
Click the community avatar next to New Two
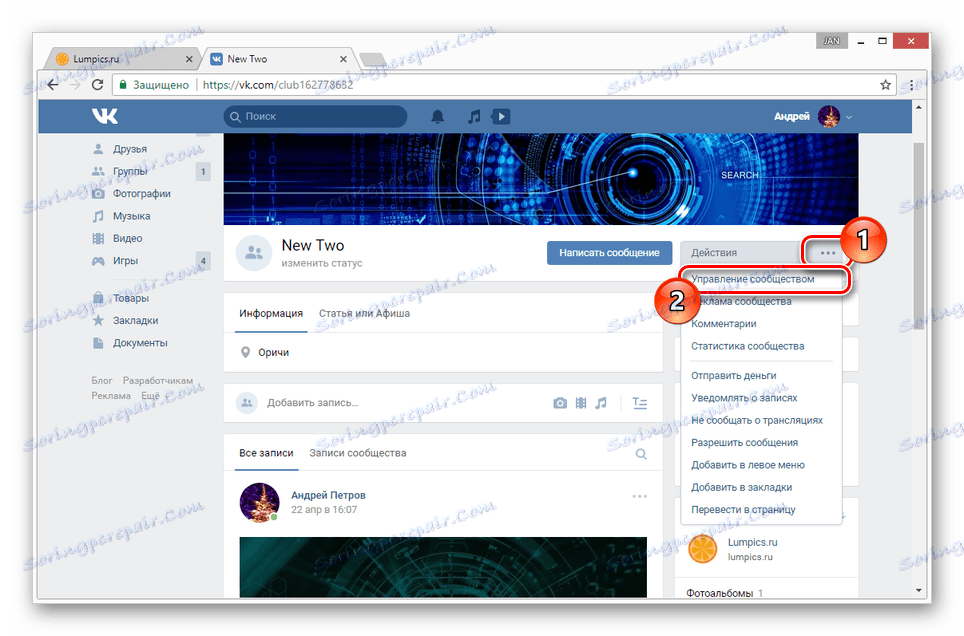click(x=254, y=253)
